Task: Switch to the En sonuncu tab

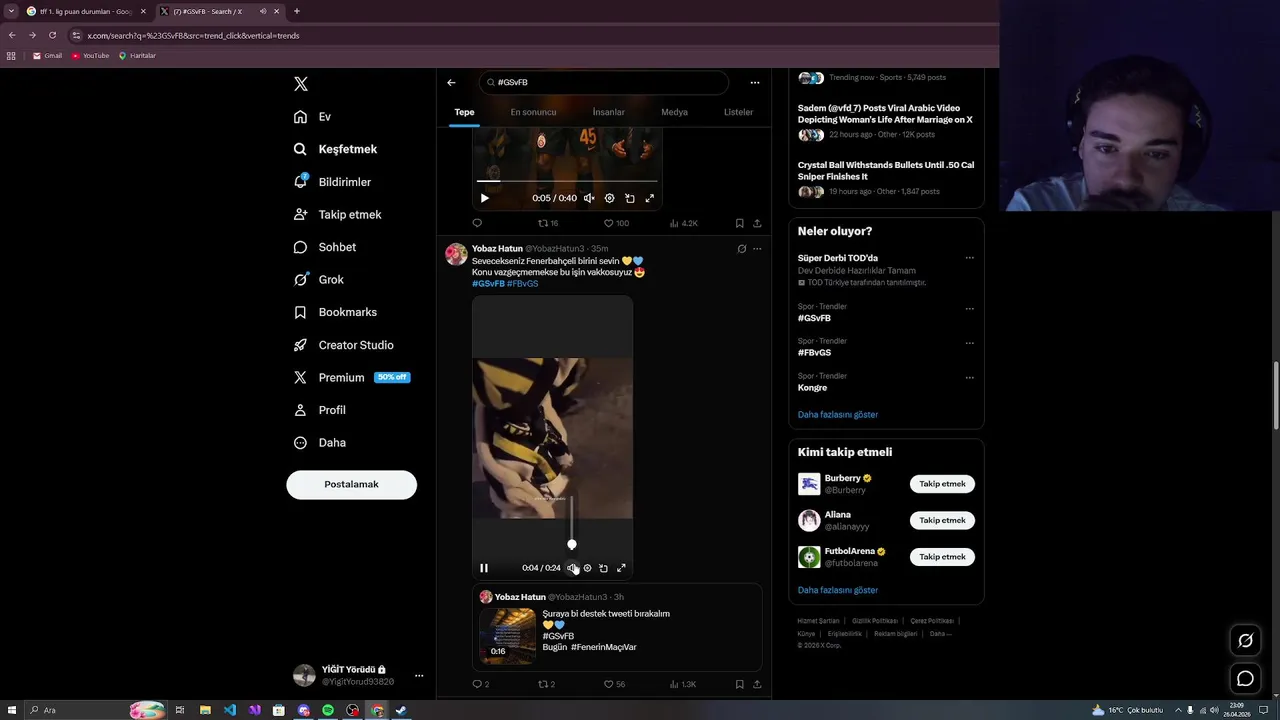Action: (533, 112)
